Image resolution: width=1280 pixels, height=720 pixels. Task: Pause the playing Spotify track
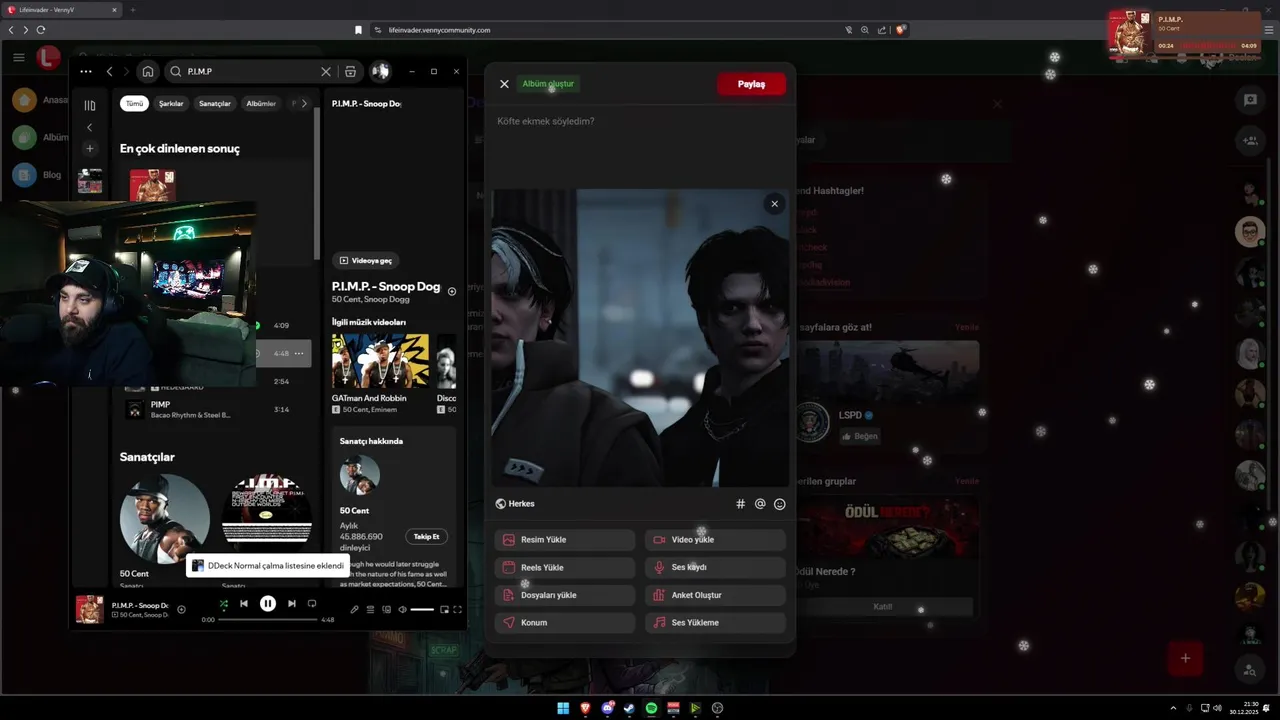point(268,604)
